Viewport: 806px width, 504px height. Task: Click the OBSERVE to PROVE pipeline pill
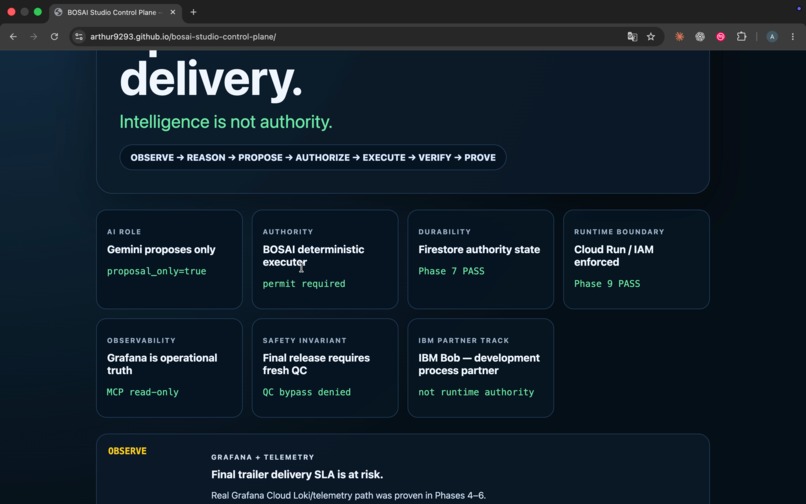tap(313, 157)
